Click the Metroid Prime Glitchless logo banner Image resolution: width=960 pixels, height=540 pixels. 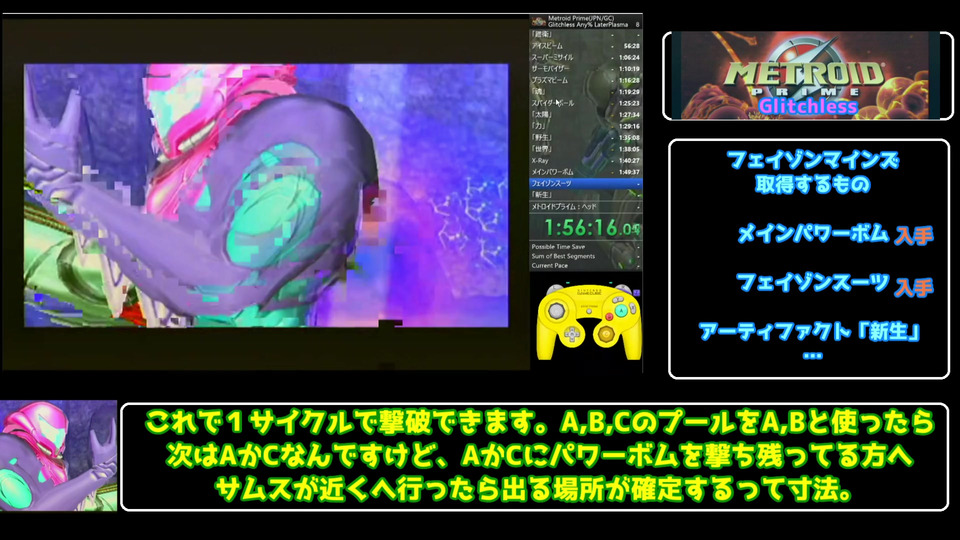tap(808, 75)
